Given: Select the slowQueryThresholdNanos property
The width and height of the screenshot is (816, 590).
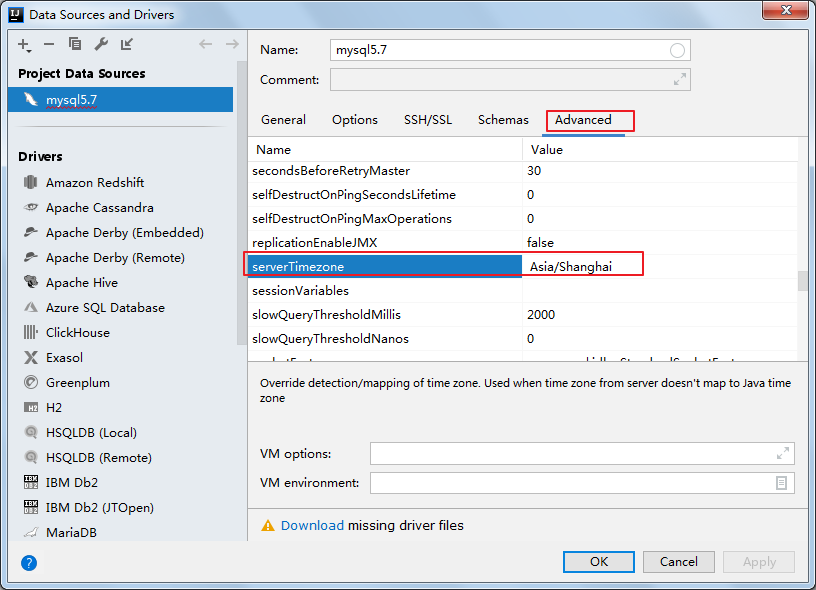Looking at the screenshot, I should click(522, 338).
